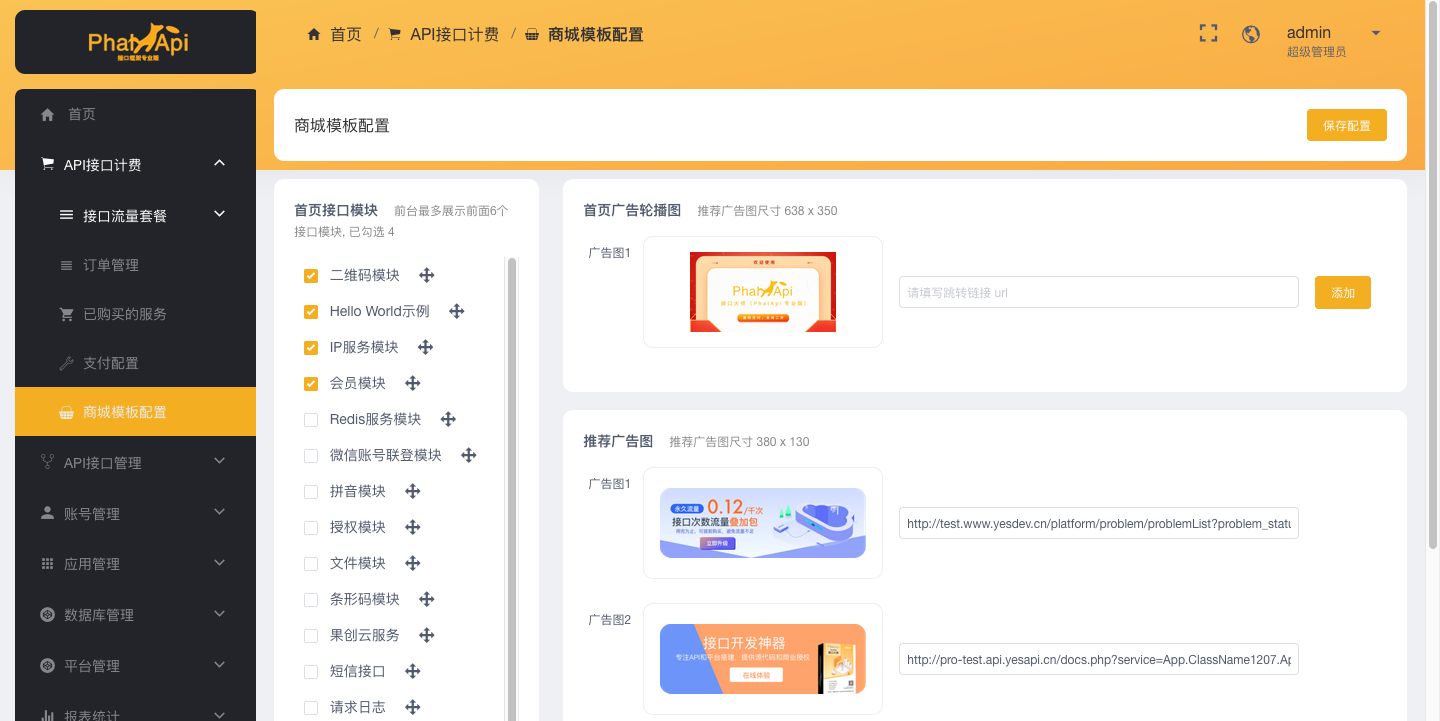Expand the 接口流量套餐 submenu chevron
Viewport: 1440px width, 721px height.
(220, 214)
